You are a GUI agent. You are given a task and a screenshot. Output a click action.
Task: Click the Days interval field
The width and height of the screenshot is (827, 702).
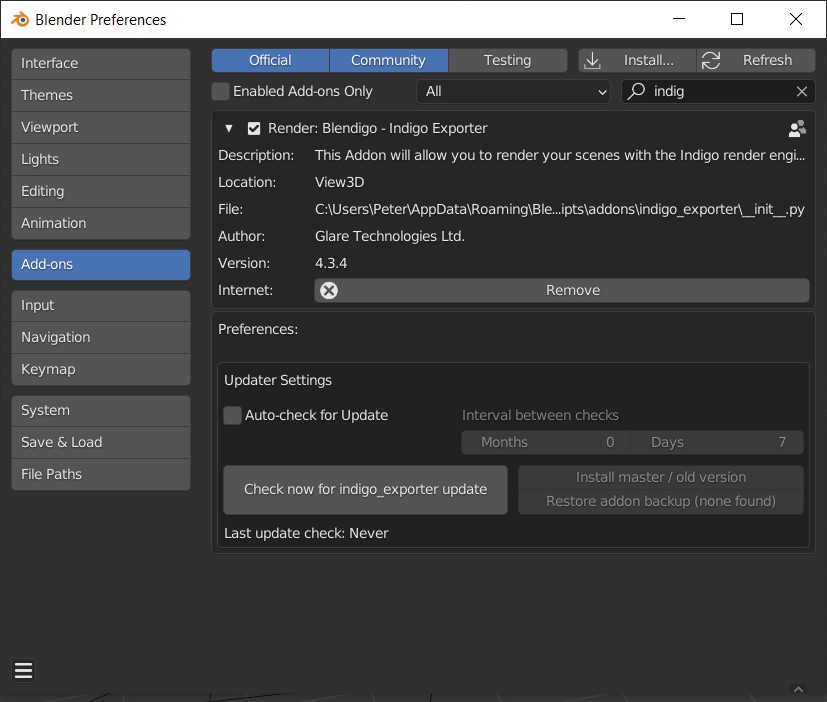click(717, 442)
